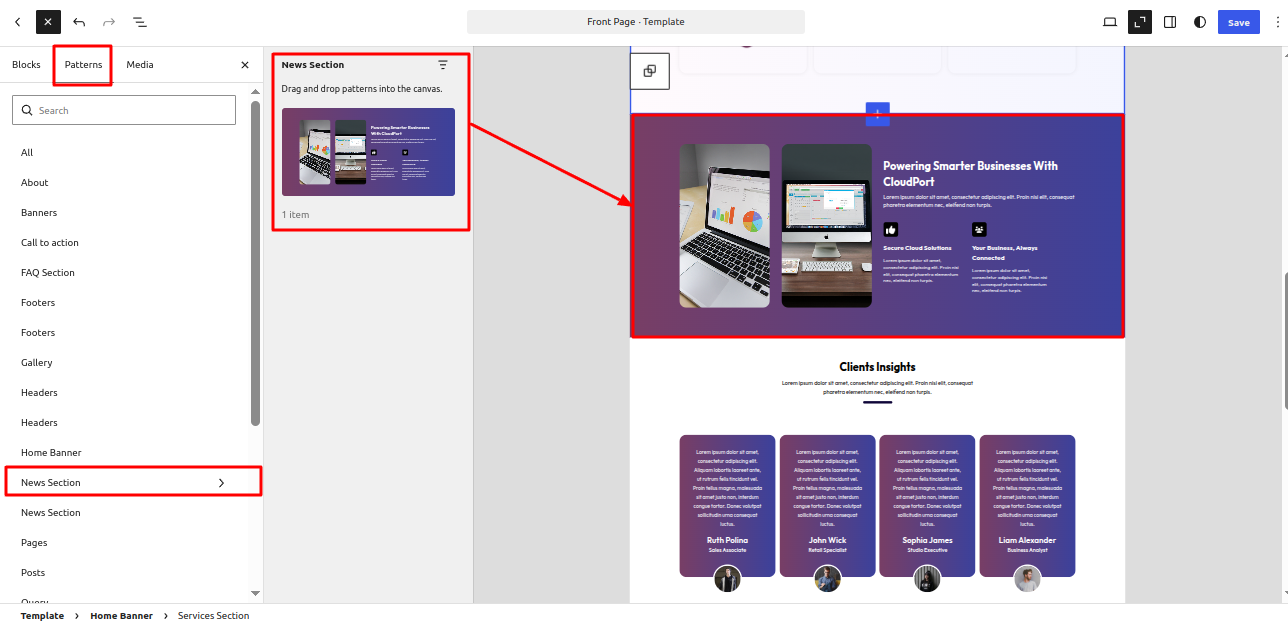Open the FAQ Section category
Viewport: 1288px width, 628px height.
[48, 272]
